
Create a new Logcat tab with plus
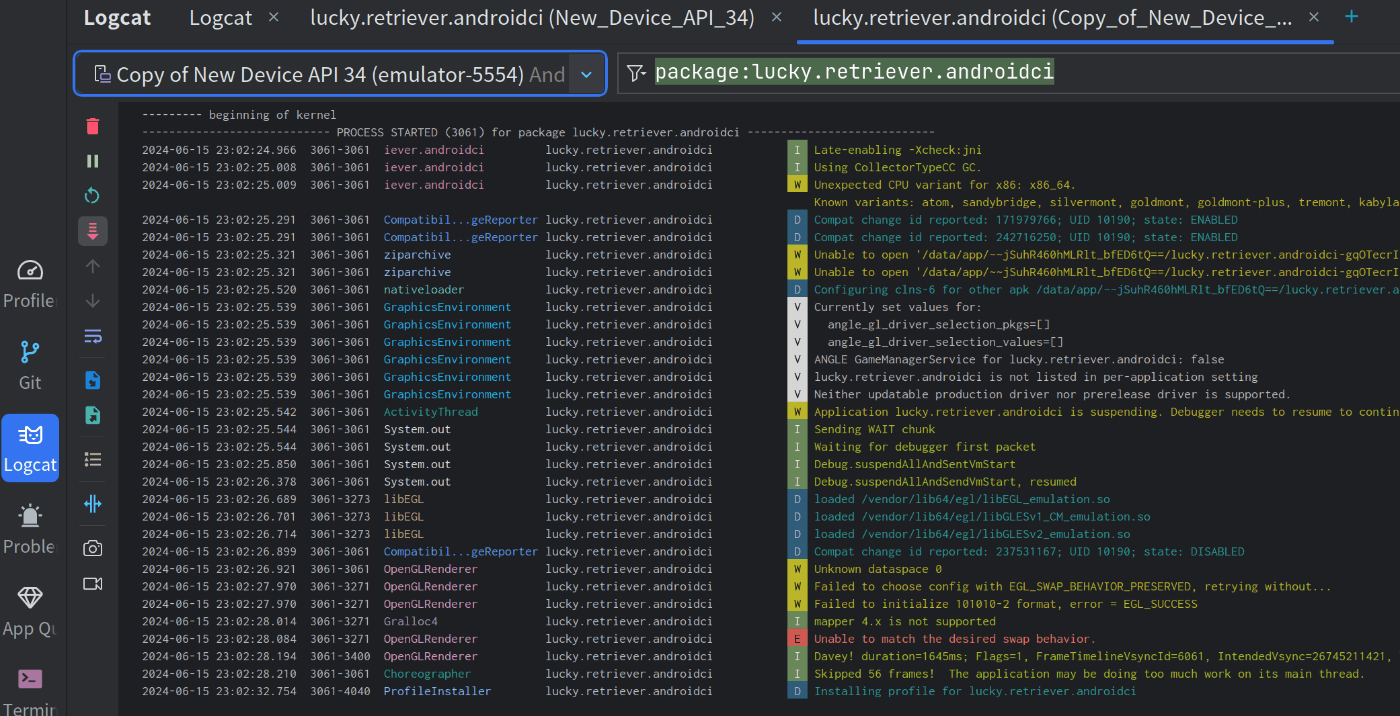(x=1351, y=16)
